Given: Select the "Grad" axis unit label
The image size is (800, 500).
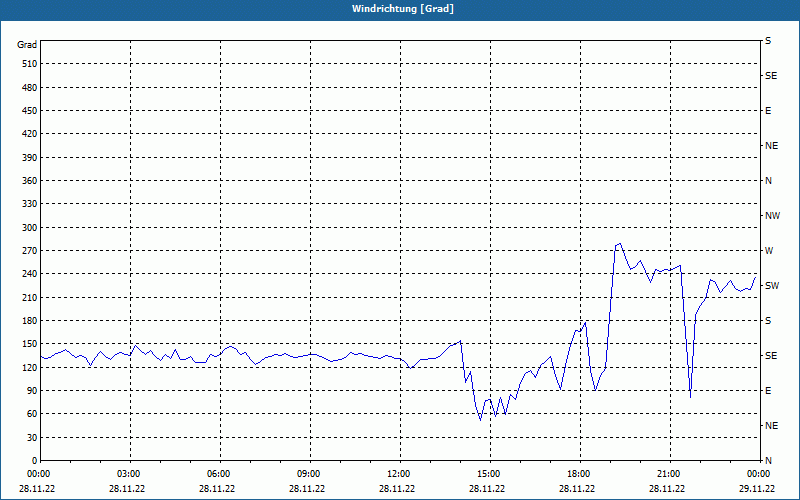Looking at the screenshot, I should [27, 45].
